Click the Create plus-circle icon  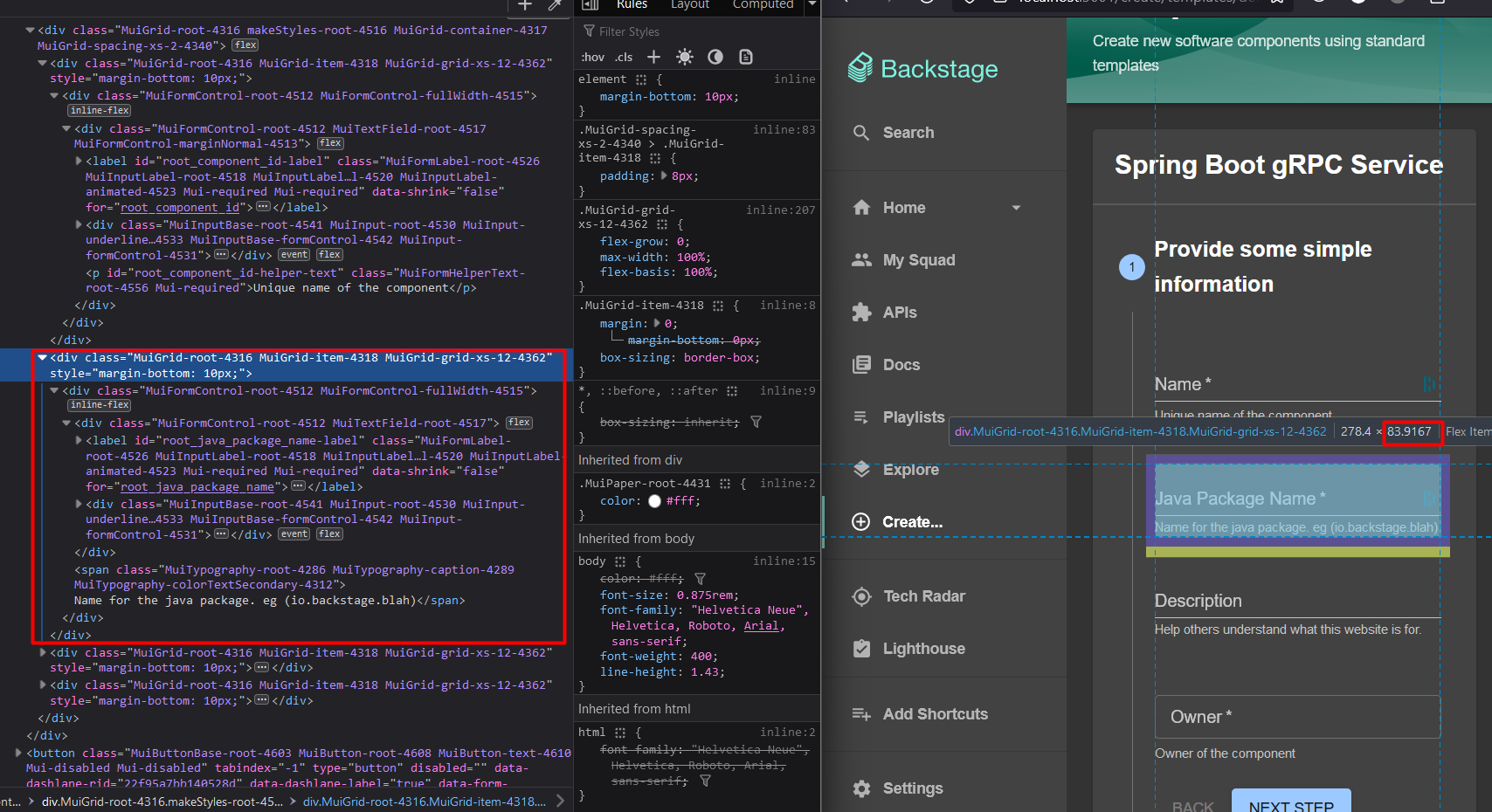click(861, 522)
